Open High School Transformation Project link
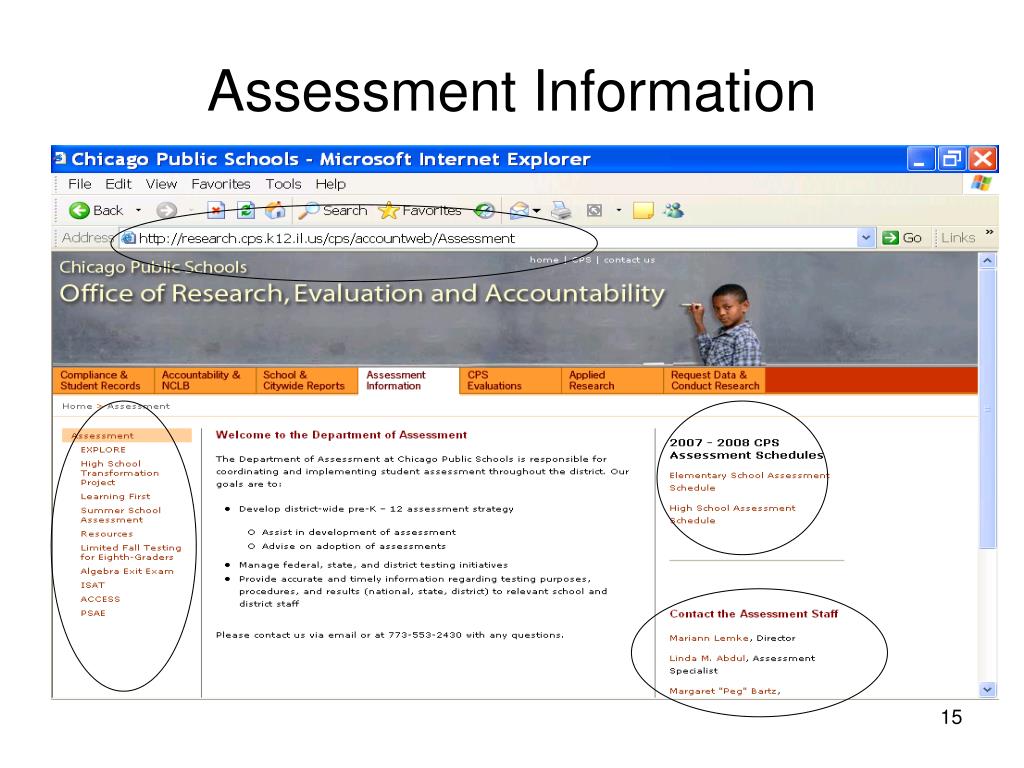Screen dimensions: 1024x768 [120, 473]
